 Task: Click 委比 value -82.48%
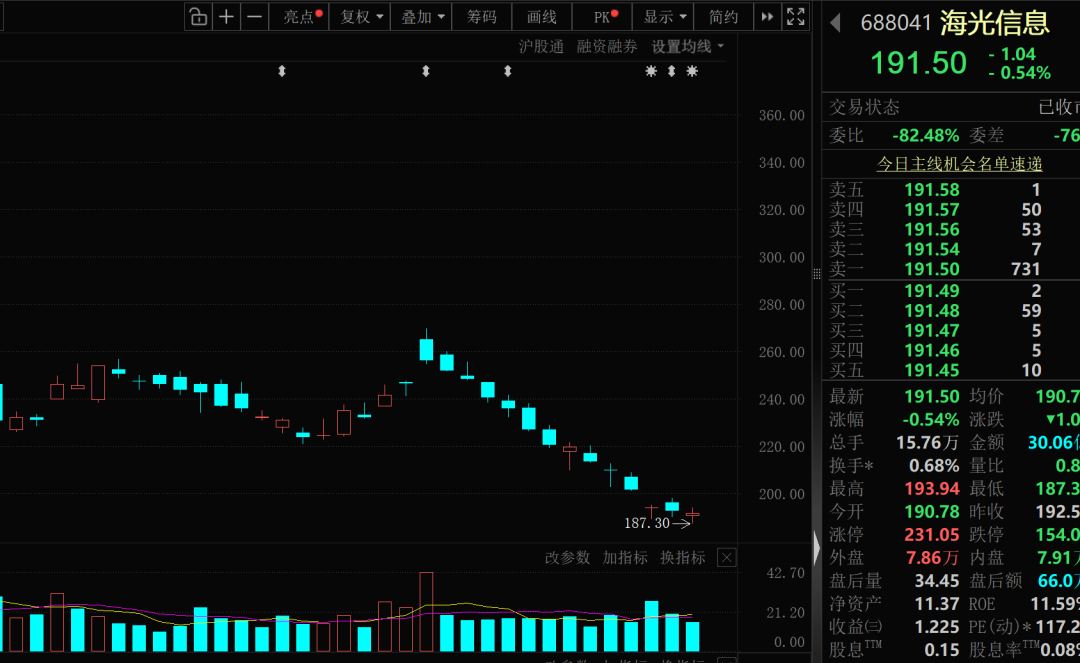pyautogui.click(x=926, y=136)
